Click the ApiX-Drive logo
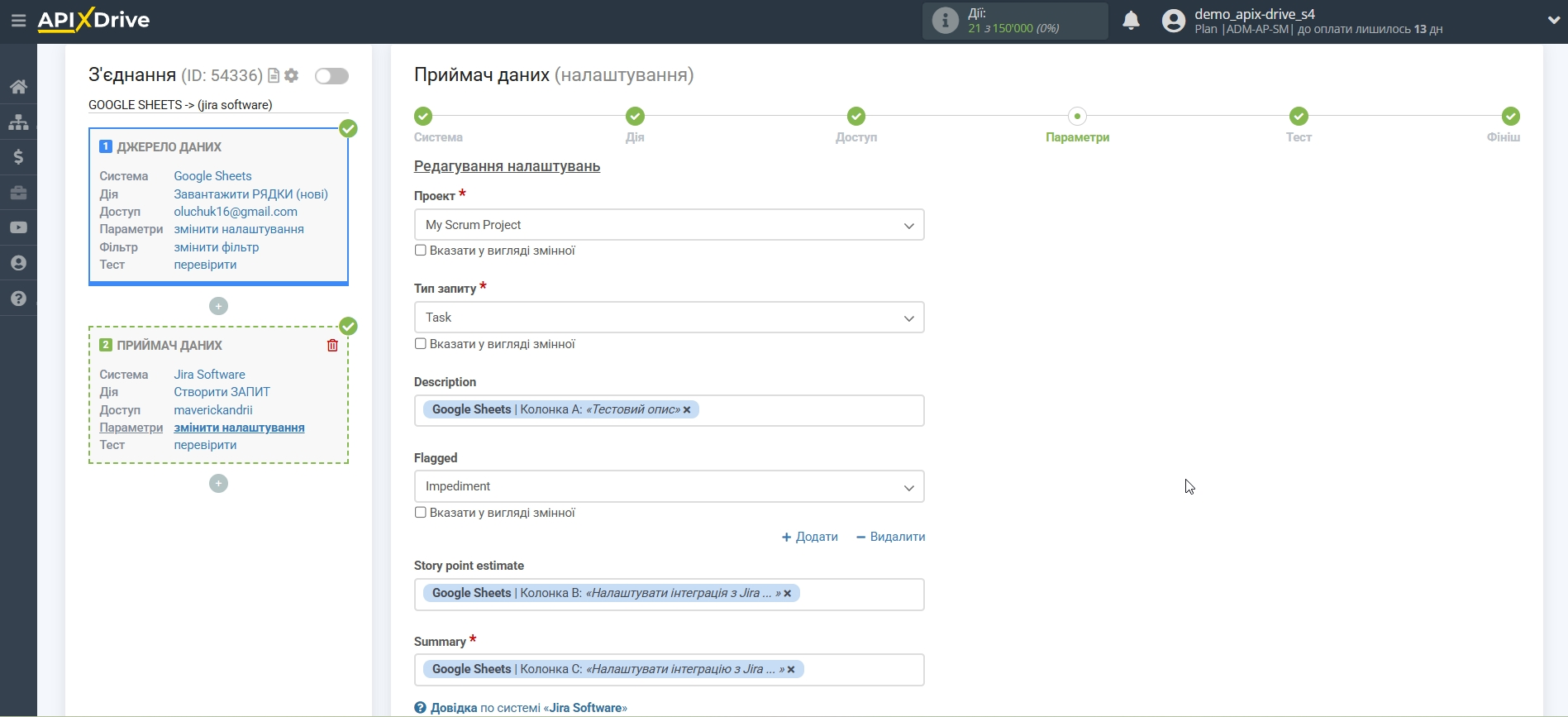The image size is (1568, 717). point(93,20)
